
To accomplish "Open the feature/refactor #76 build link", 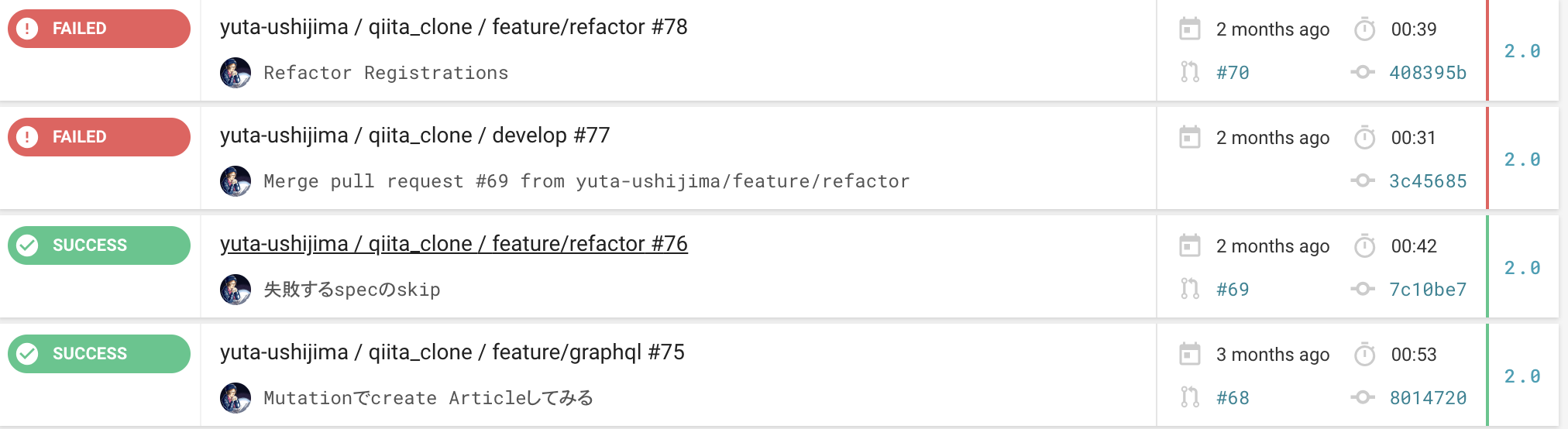I will click(x=453, y=244).
